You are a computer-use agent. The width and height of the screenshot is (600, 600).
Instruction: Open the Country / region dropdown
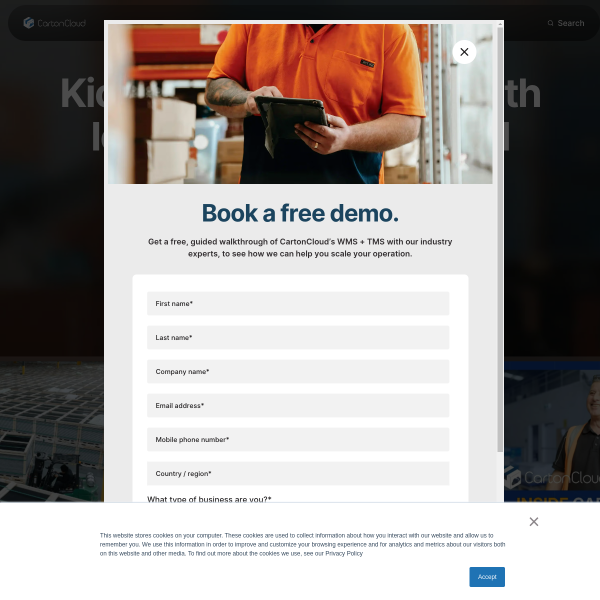[298, 474]
